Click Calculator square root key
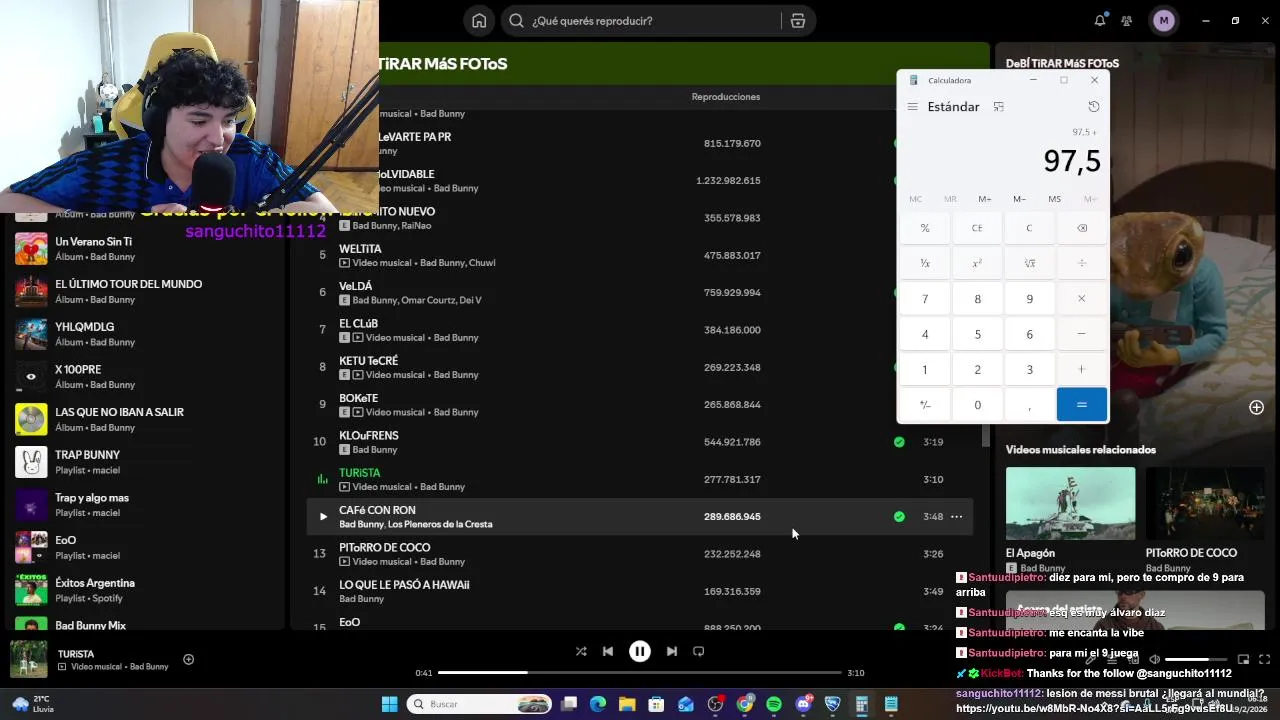The image size is (1280, 720). pyautogui.click(x=1029, y=263)
